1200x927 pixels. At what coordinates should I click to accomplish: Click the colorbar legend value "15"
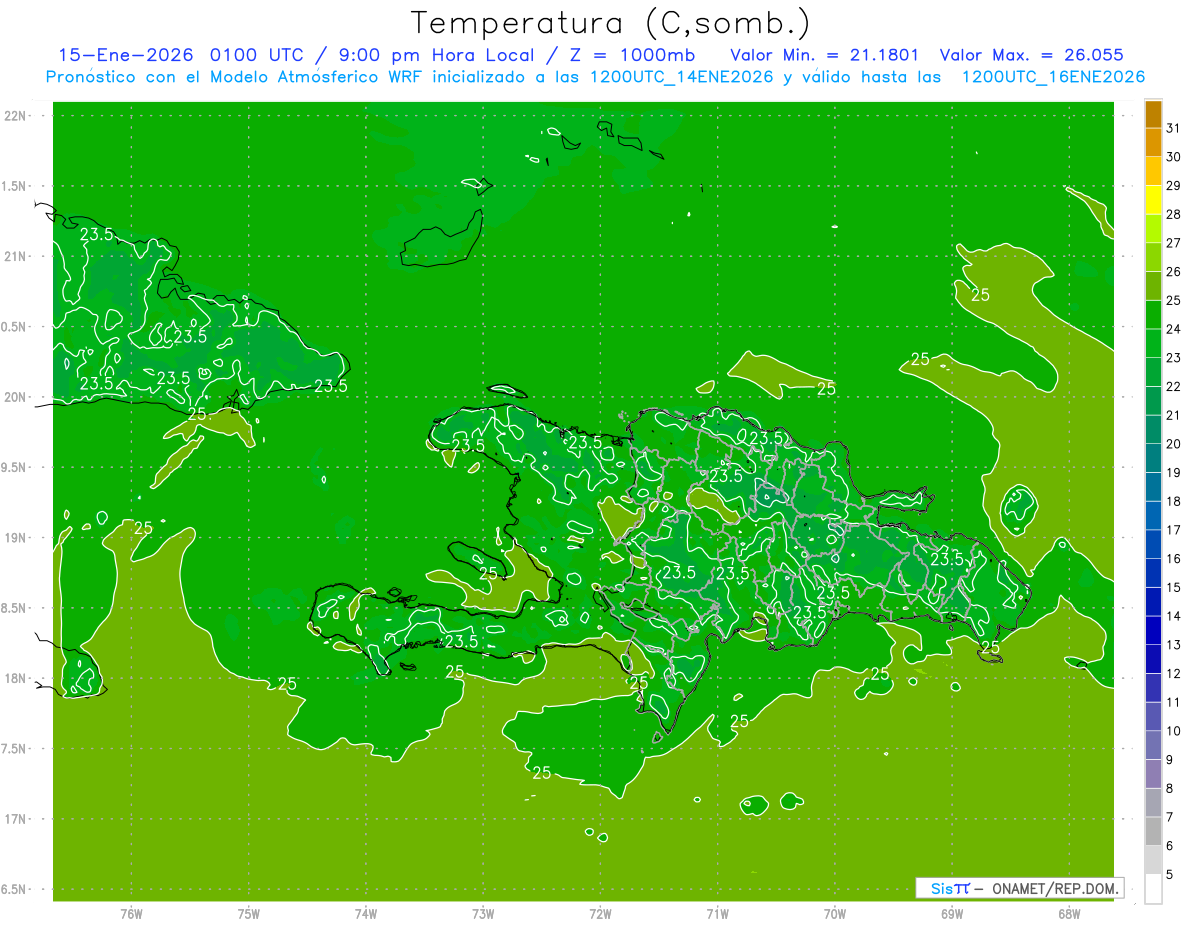1173,587
